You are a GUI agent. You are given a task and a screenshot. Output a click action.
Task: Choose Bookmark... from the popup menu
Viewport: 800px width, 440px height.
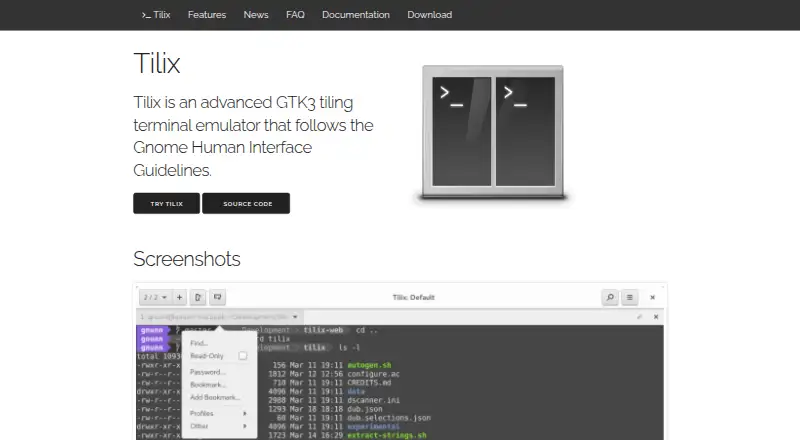[x=208, y=385]
